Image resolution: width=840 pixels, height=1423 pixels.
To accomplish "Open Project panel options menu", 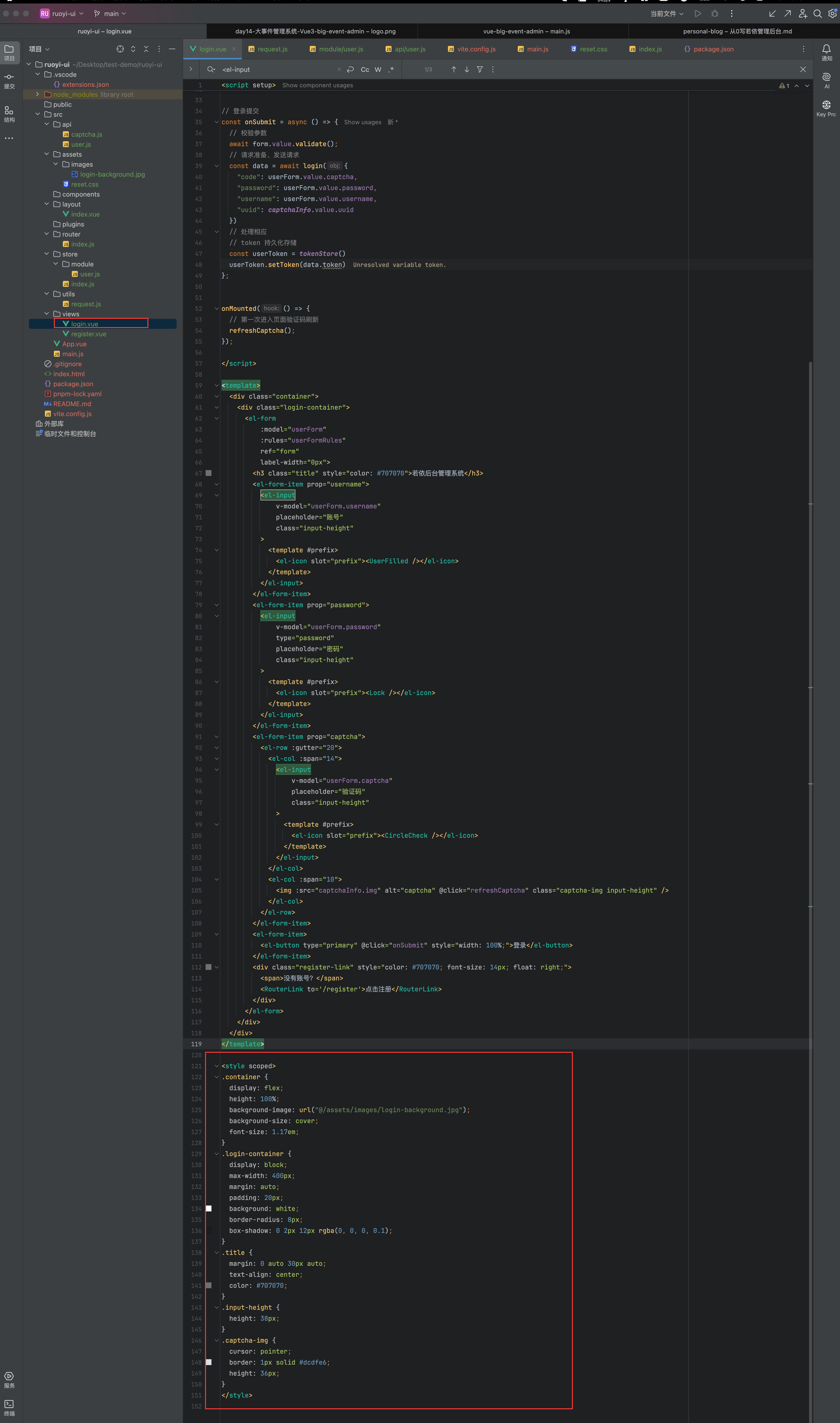I will [x=159, y=49].
